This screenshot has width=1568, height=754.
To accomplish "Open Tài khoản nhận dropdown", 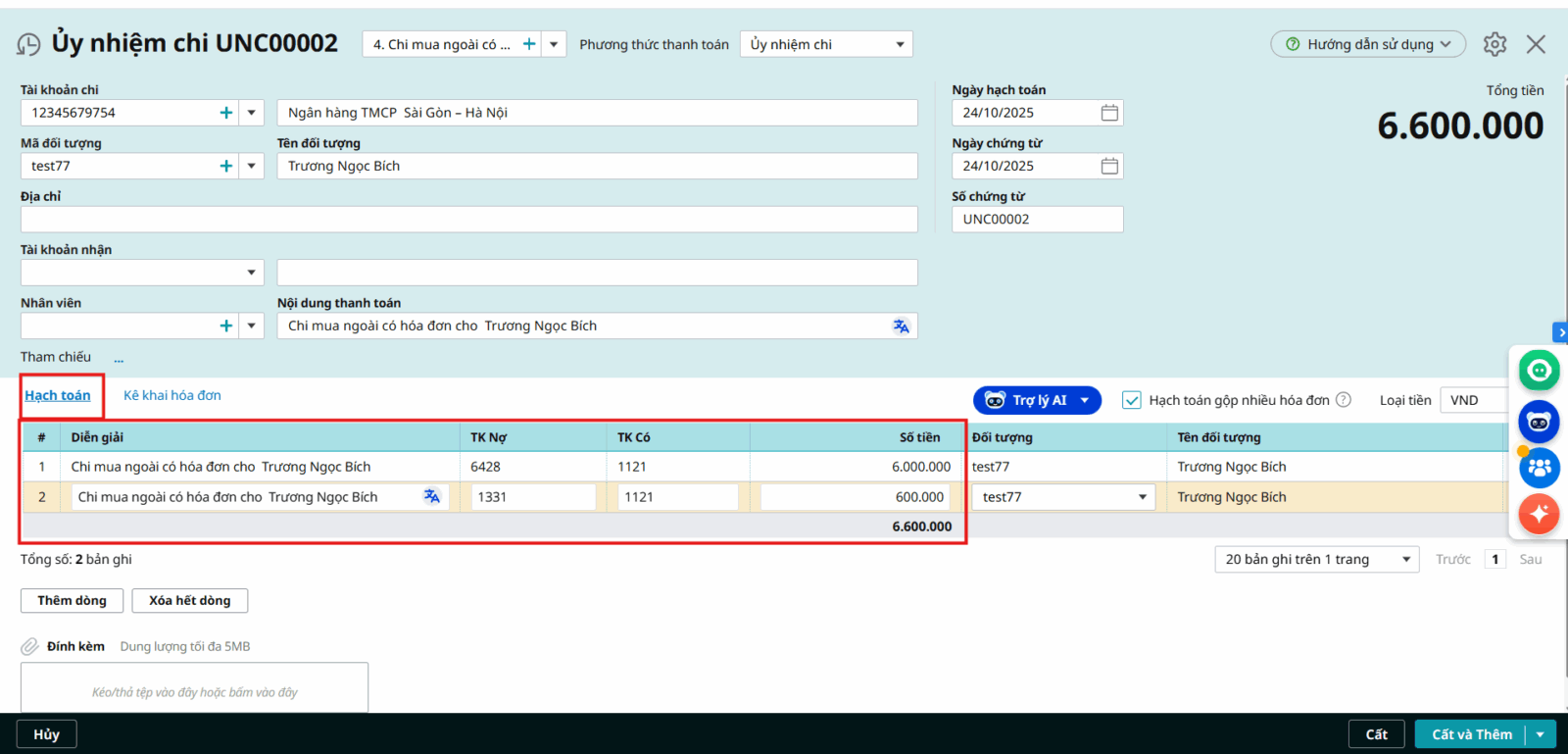I will click(251, 273).
